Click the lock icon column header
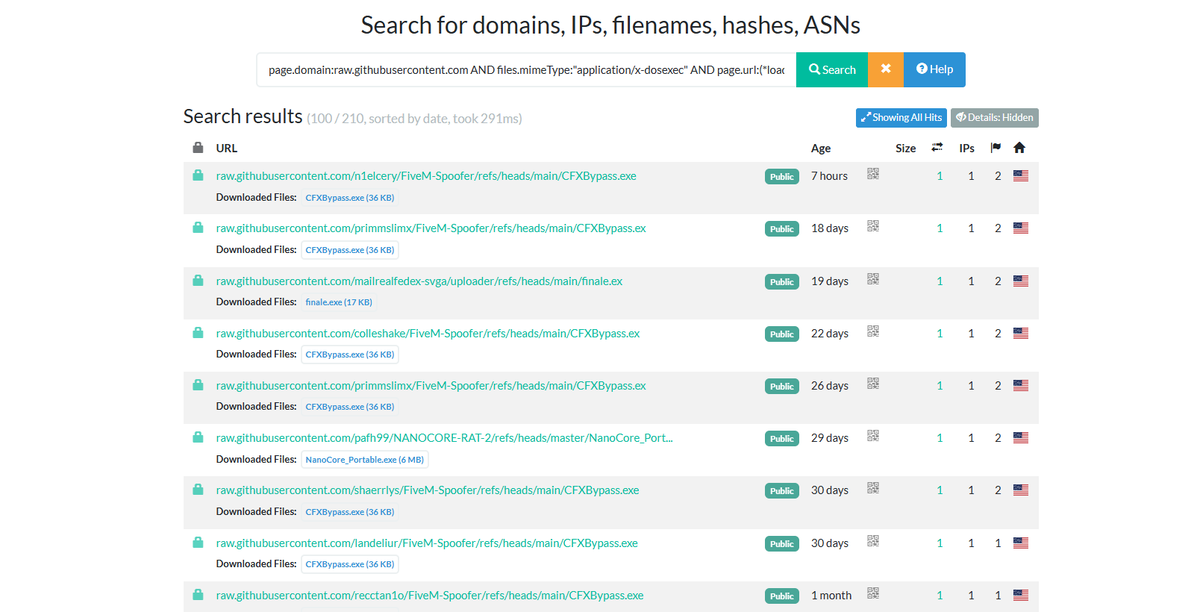Viewport: 1200px width, 612px height. (198, 148)
